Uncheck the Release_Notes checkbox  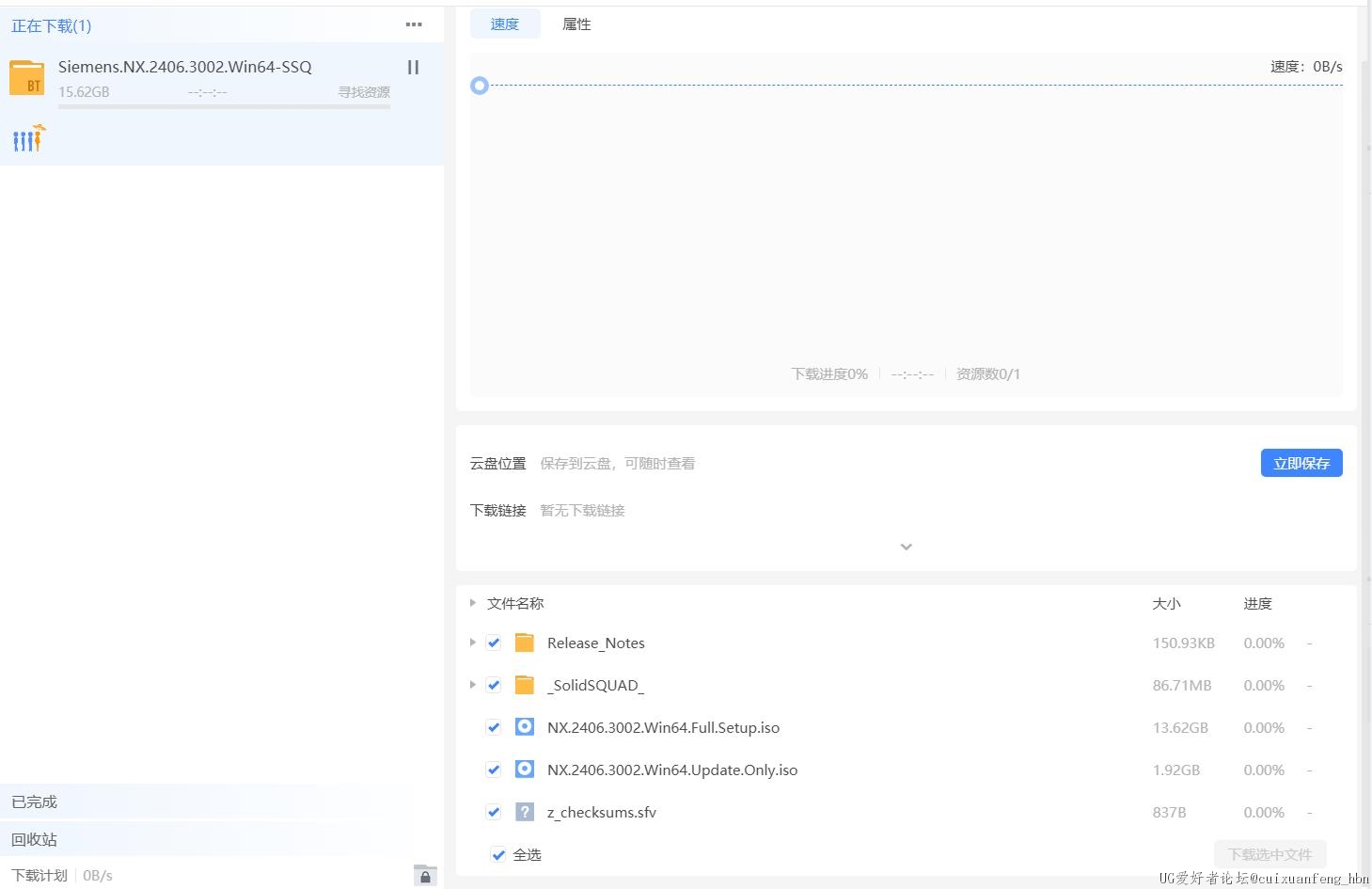(494, 643)
